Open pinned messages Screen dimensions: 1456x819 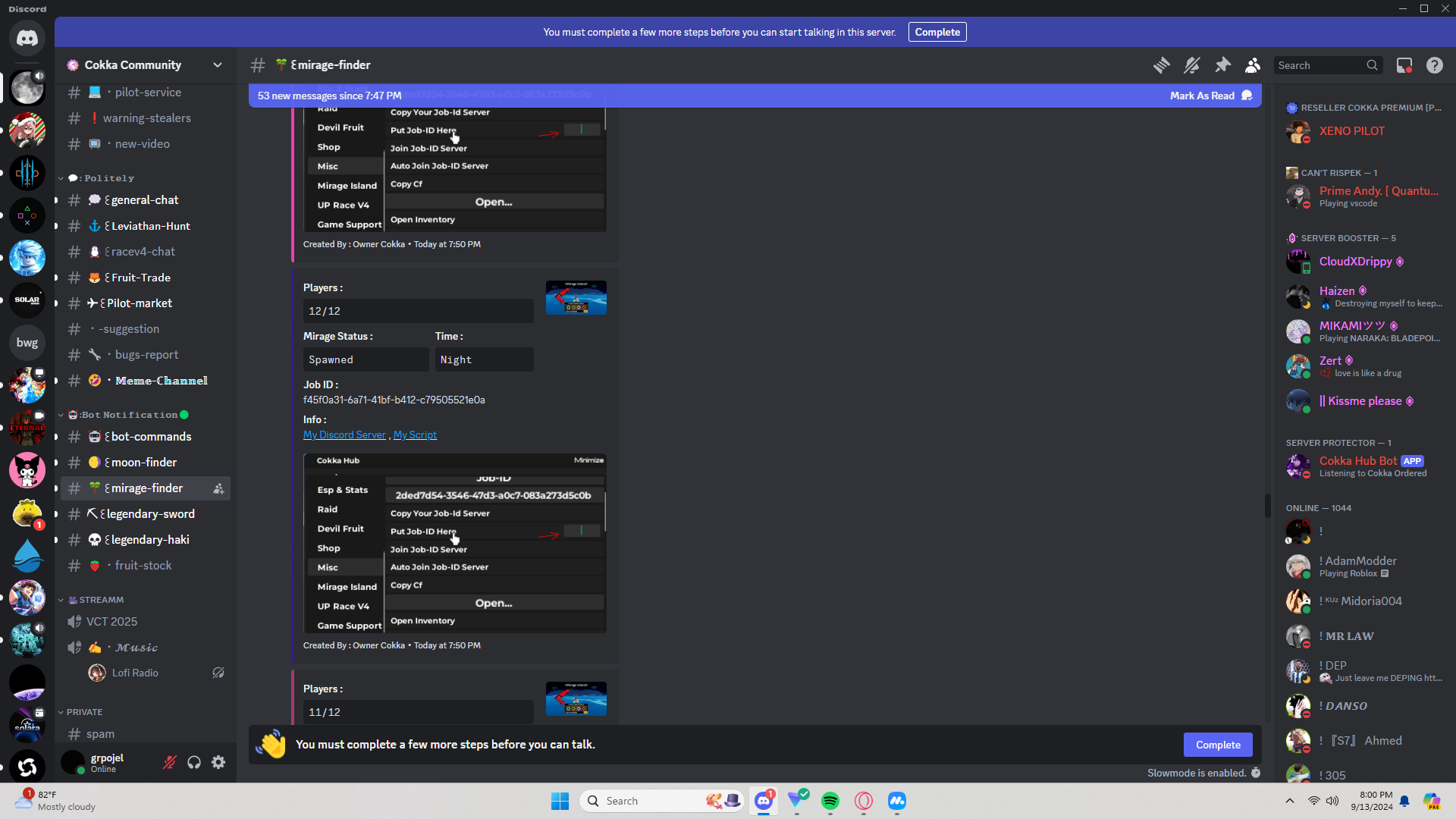click(x=1222, y=65)
